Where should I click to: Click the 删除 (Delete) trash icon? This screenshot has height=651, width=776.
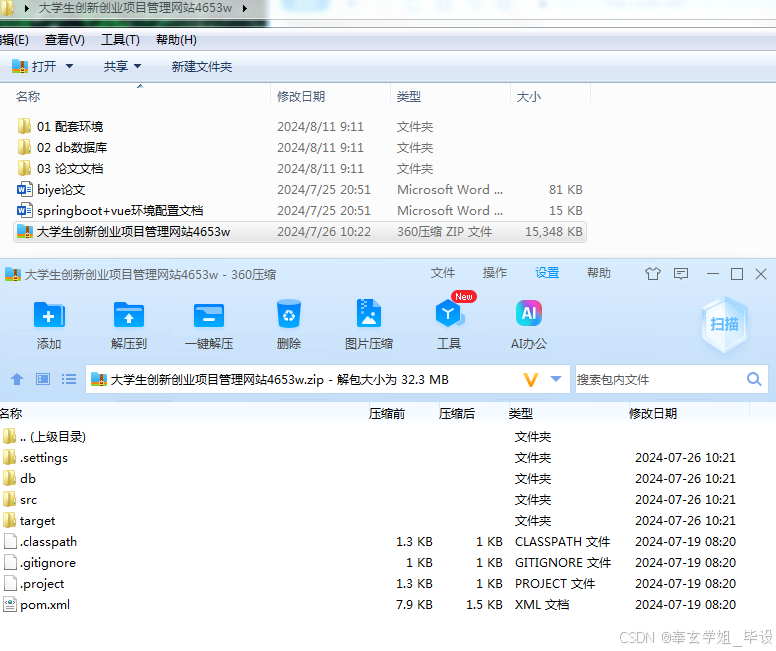pos(289,314)
